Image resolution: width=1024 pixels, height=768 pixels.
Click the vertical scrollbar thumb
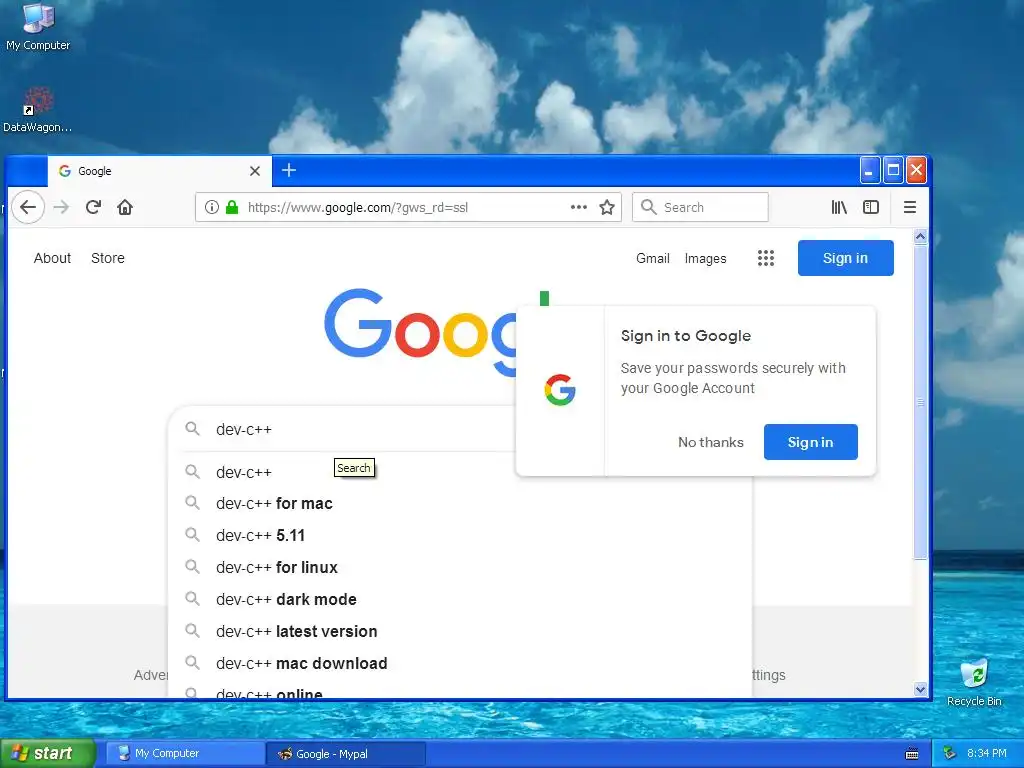[920, 402]
